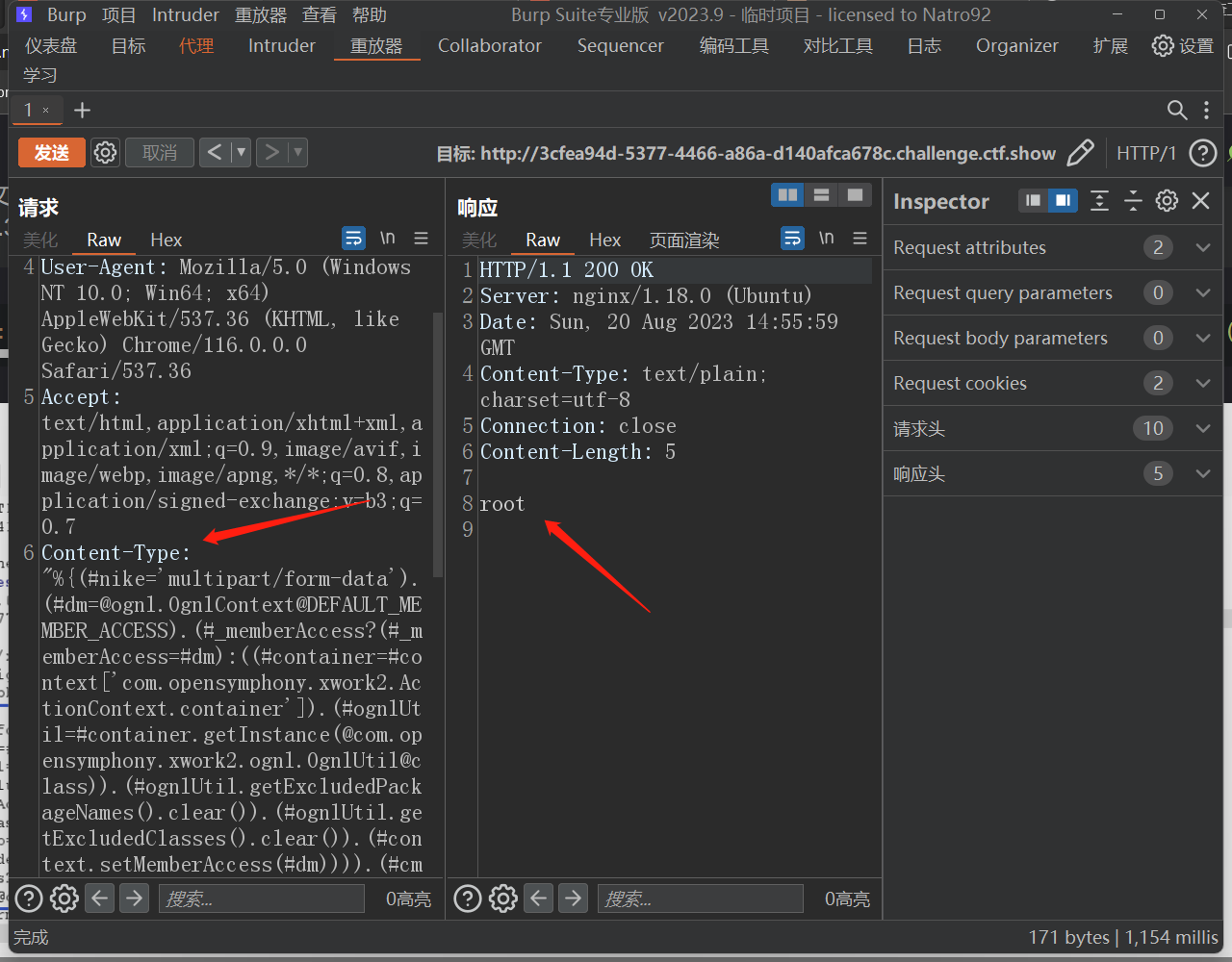This screenshot has width=1232, height=962.
Task: Choose top-bottom split layout icon
Action: (822, 195)
